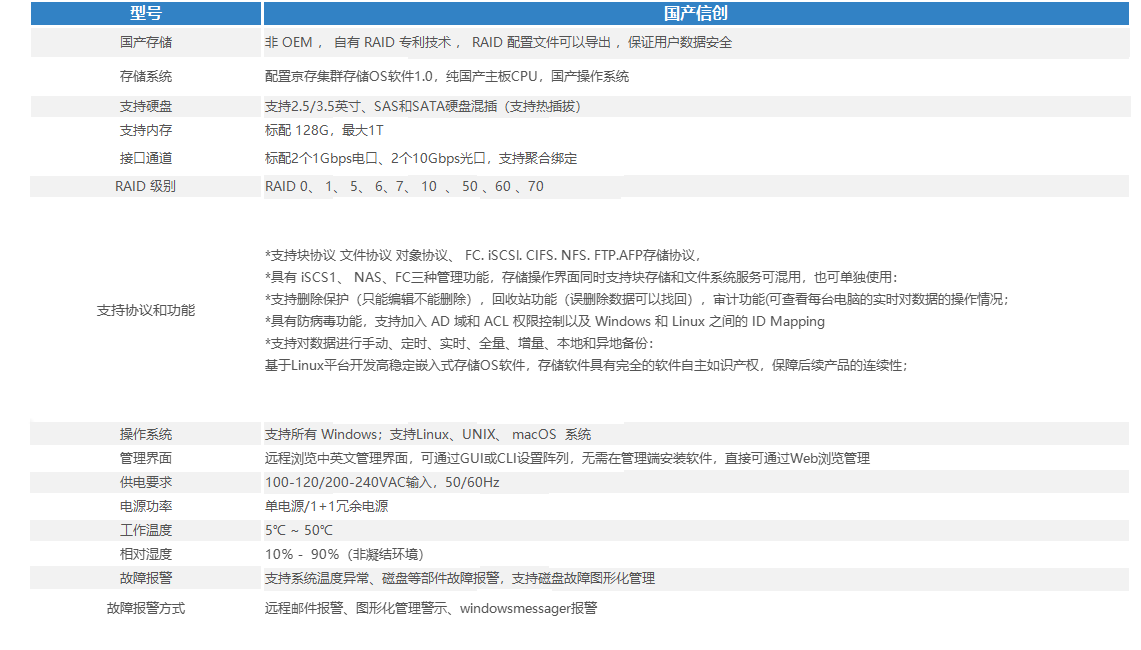
Task: Select the 支持协议和功能 row label
Action: [x=146, y=310]
